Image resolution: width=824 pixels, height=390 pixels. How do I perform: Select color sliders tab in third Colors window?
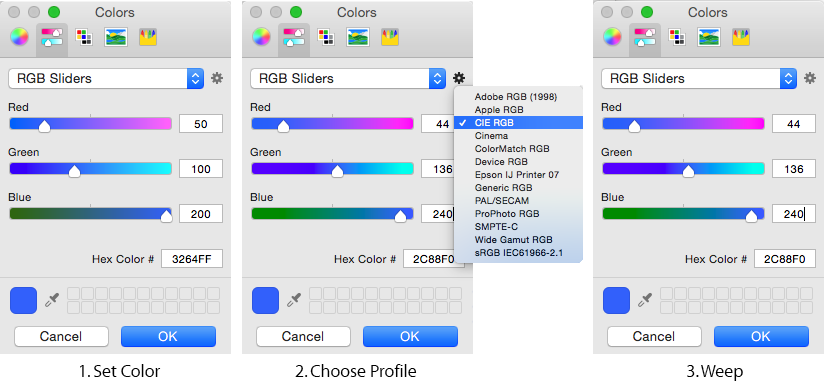645,37
